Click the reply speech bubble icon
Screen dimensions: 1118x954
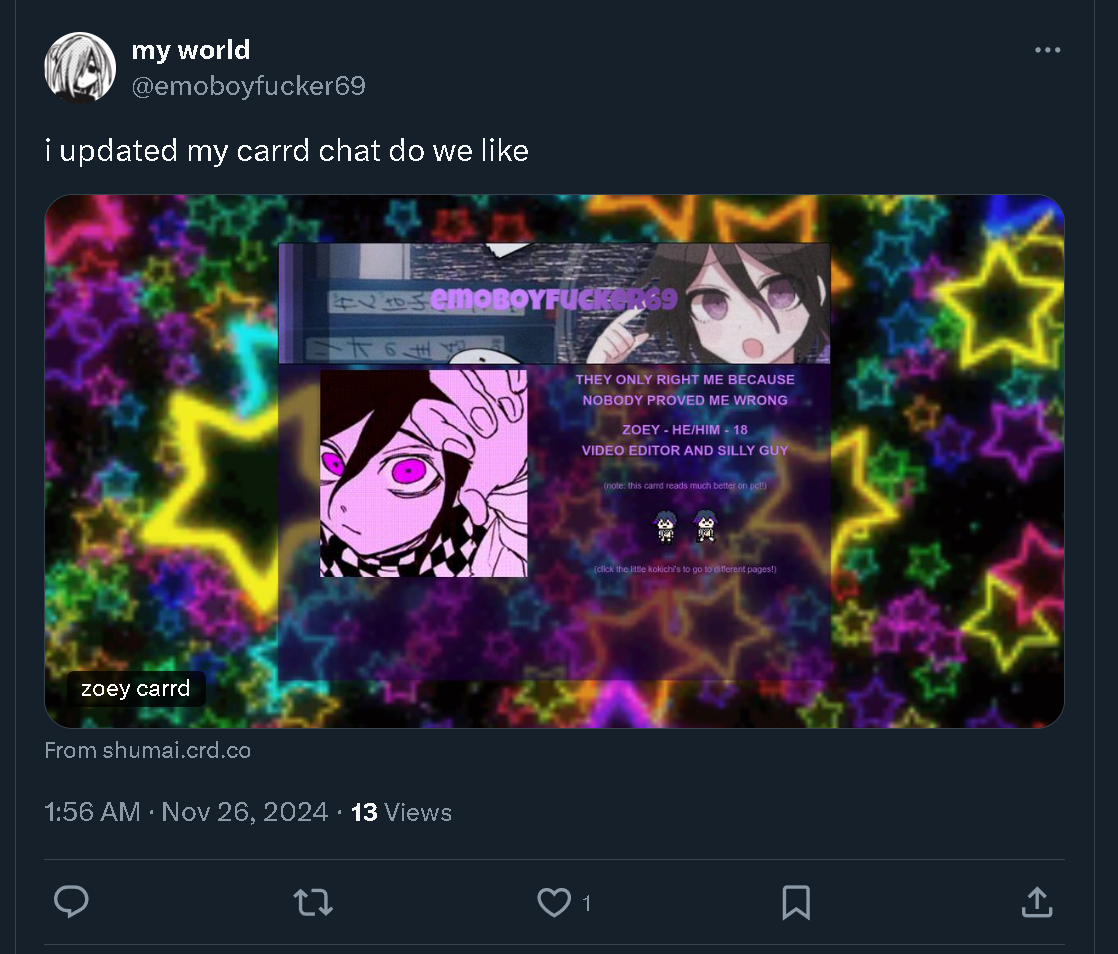[71, 902]
